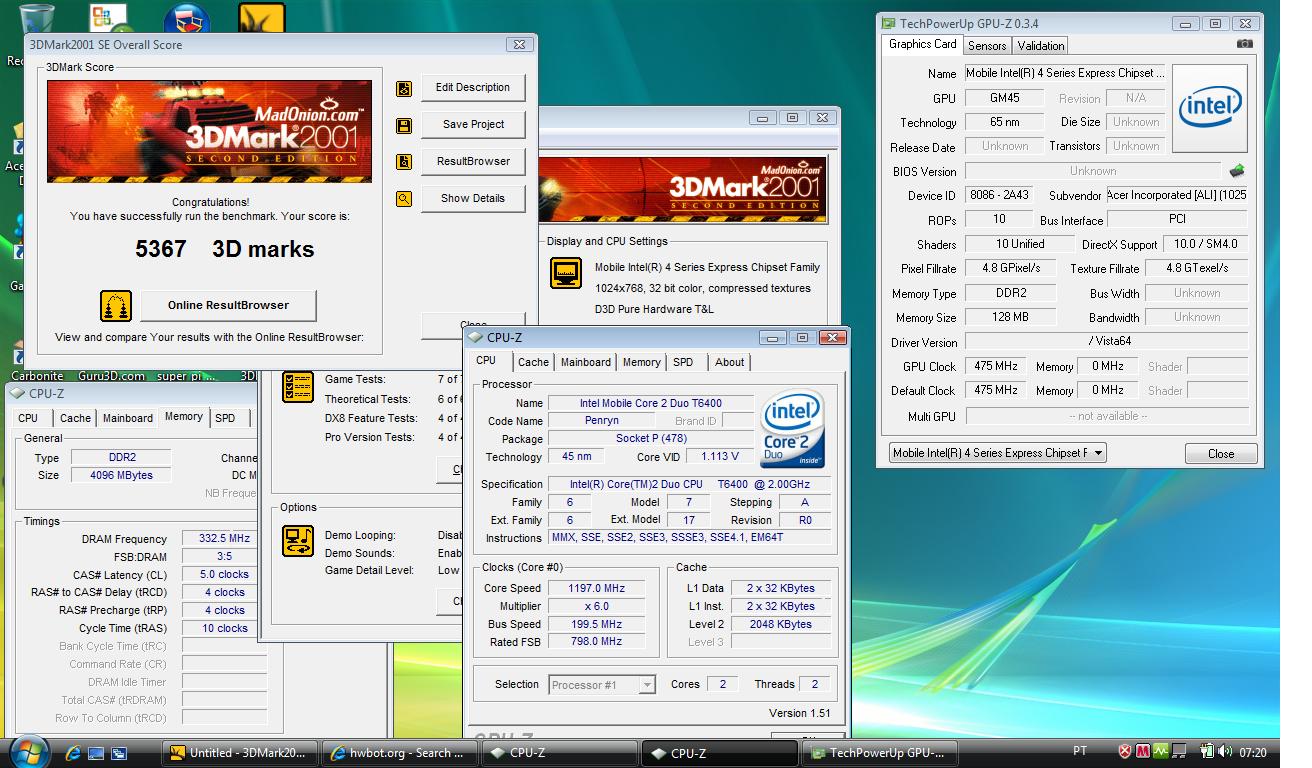Click the Display and CPU Settings monitor icon
Image resolution: width=1312 pixels, height=768 pixels.
[566, 272]
